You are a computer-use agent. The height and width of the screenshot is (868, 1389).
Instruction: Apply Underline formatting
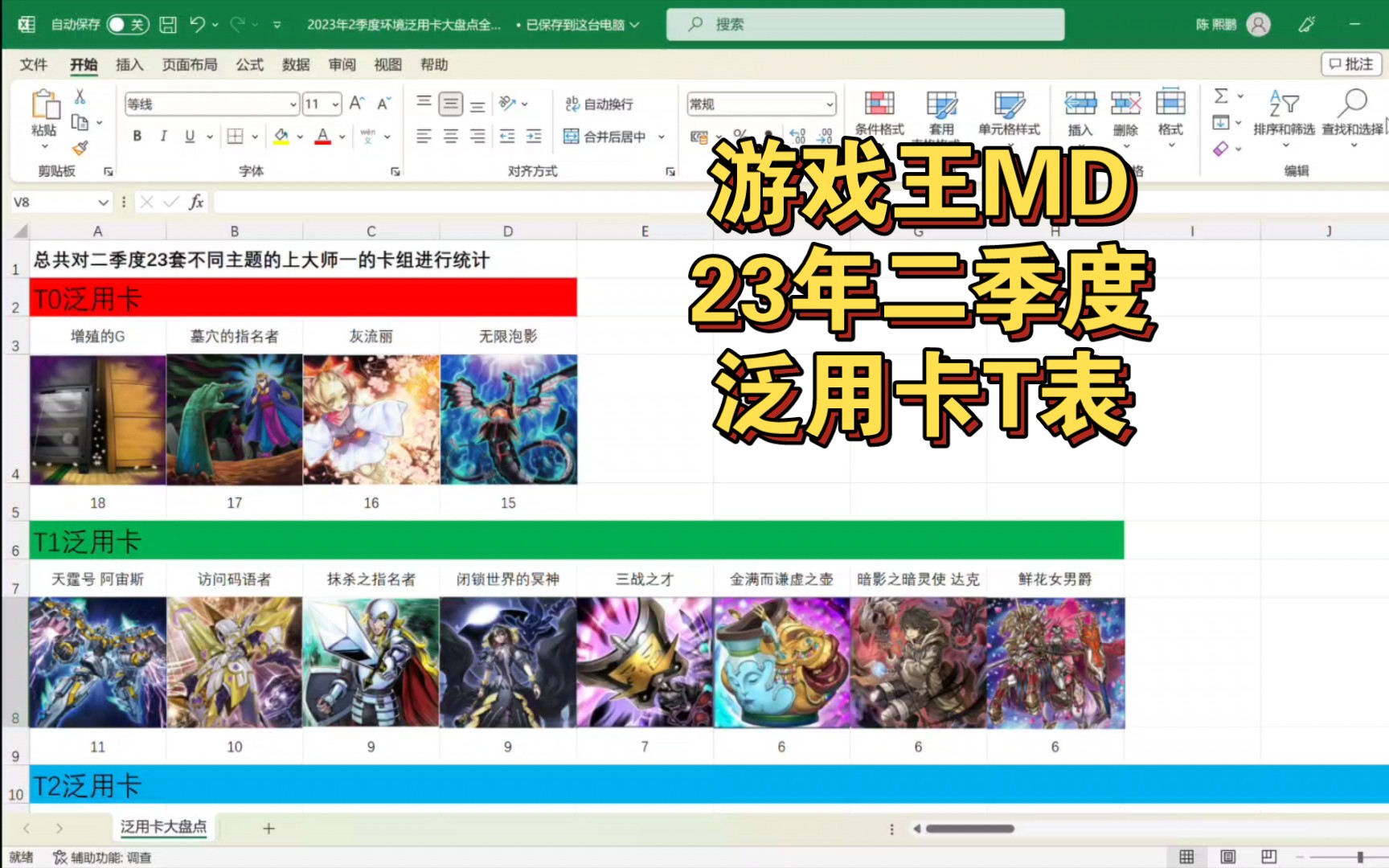(190, 136)
